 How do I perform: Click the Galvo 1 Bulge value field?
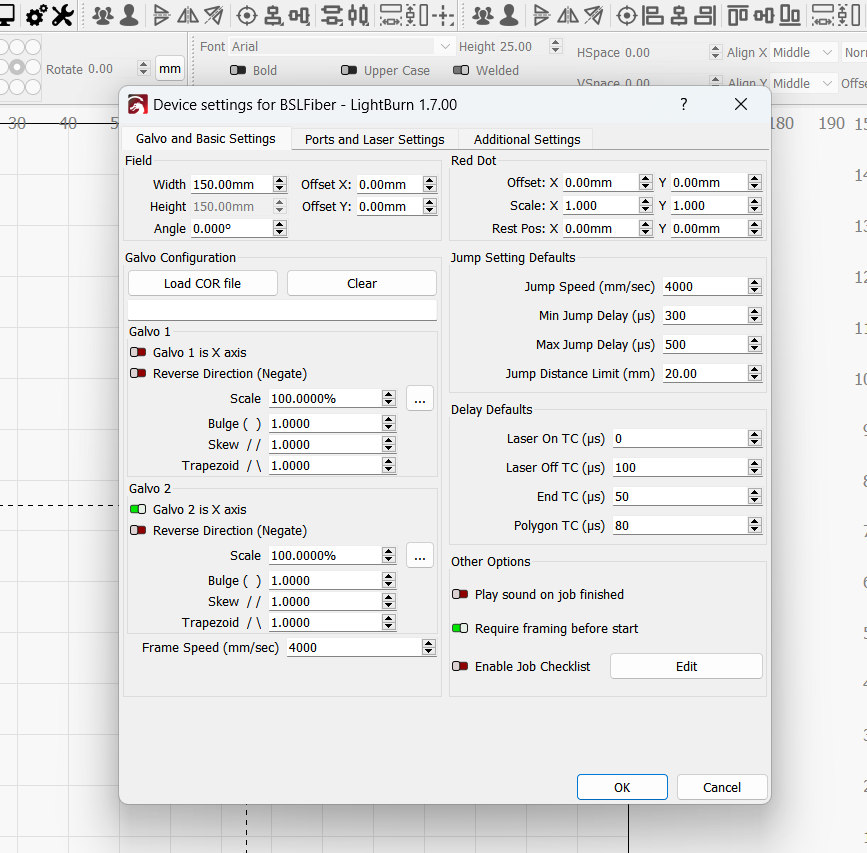pyautogui.click(x=326, y=423)
